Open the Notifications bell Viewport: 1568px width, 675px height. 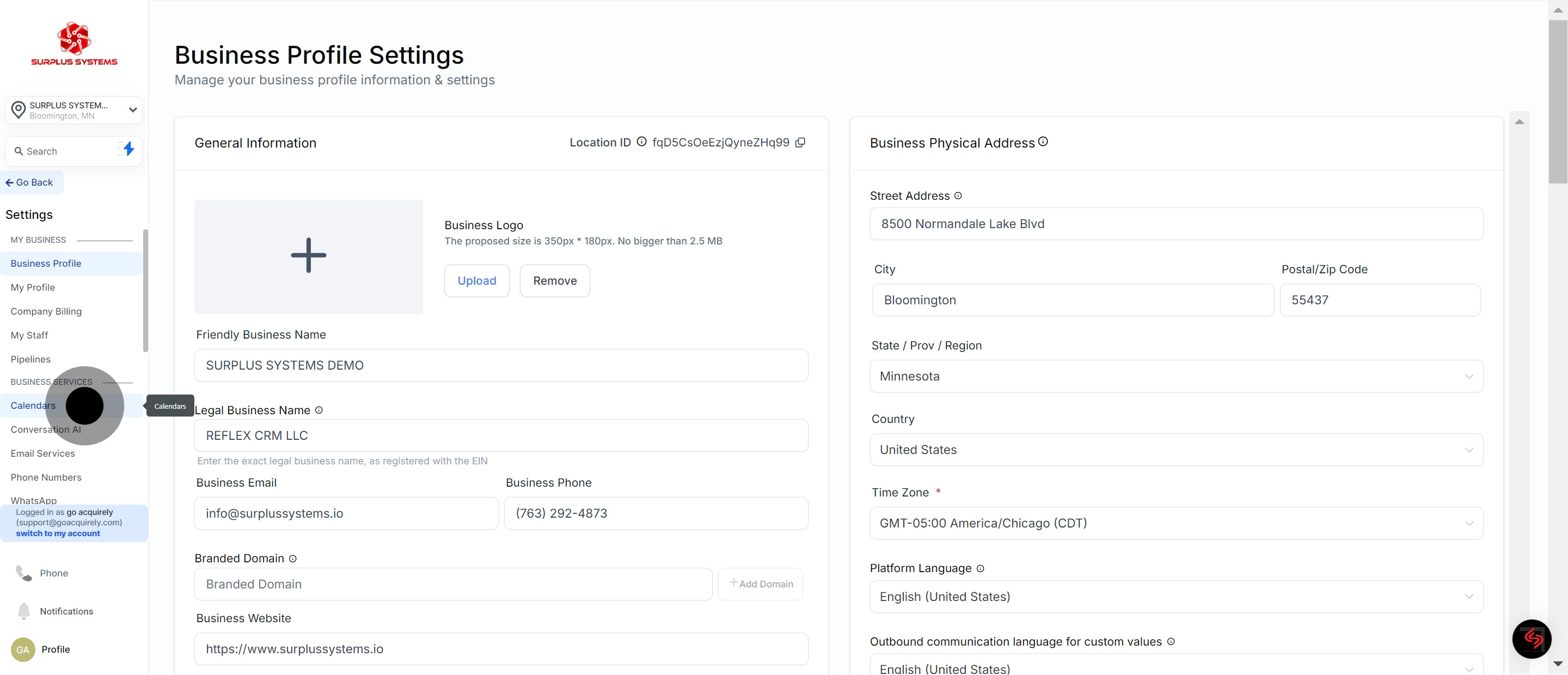pyautogui.click(x=24, y=611)
